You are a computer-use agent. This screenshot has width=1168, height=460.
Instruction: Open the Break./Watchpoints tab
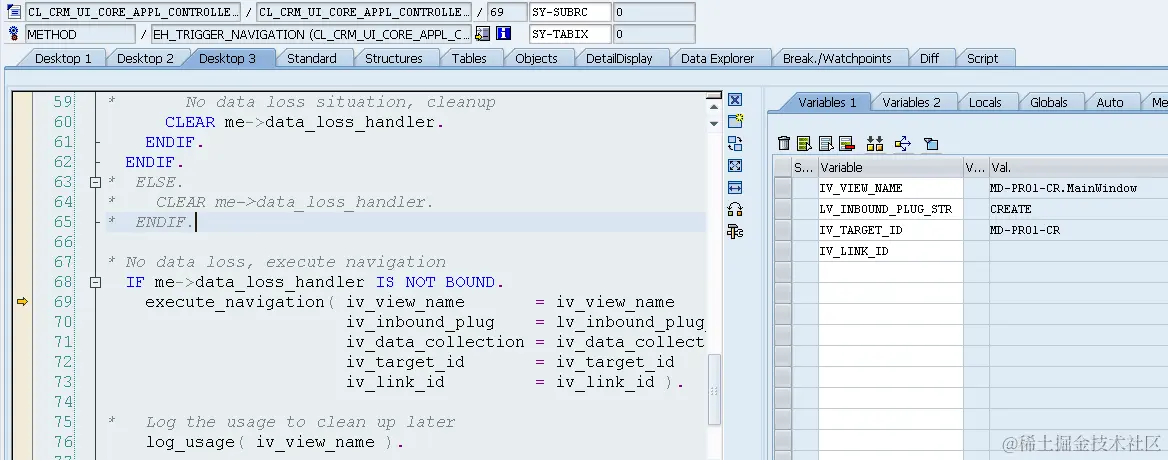[x=837, y=58]
